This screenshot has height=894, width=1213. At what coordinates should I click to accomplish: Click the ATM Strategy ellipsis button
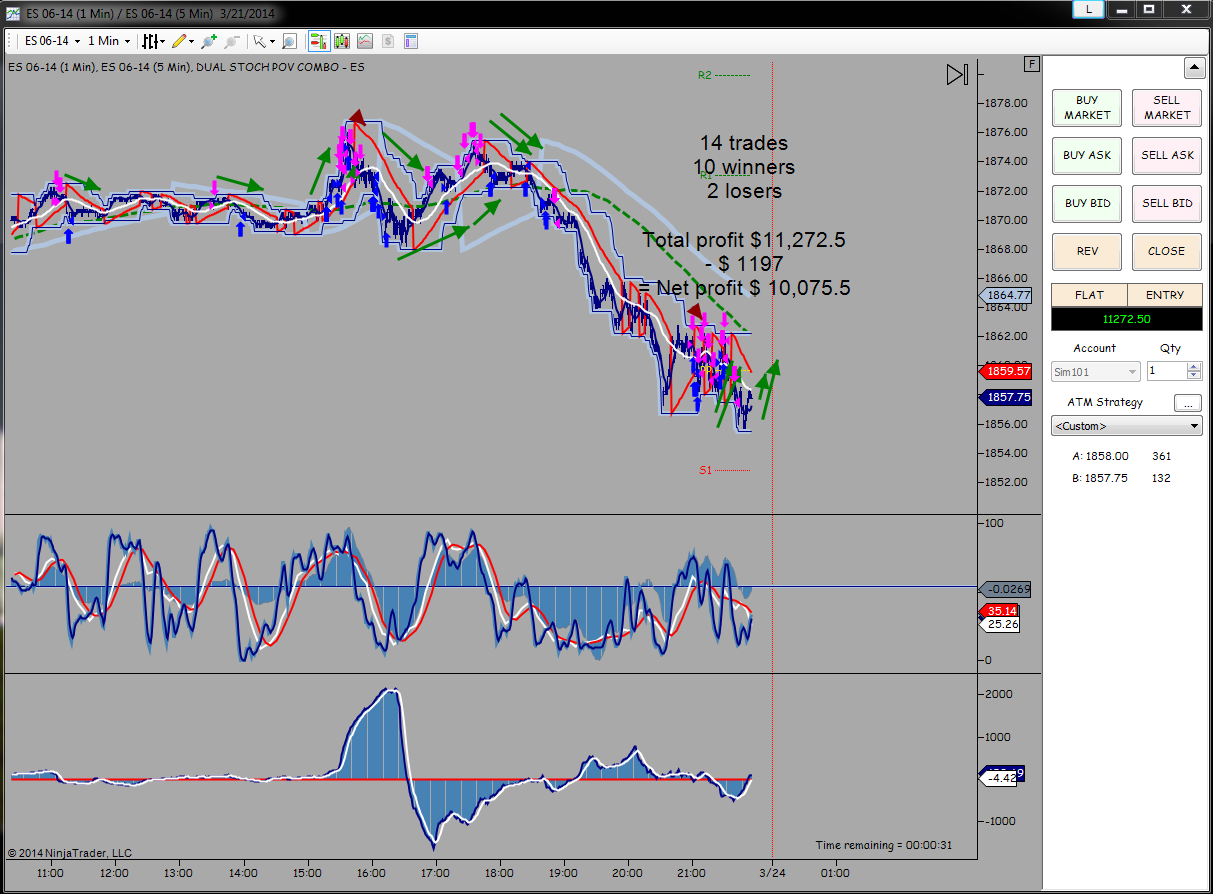[x=1187, y=403]
